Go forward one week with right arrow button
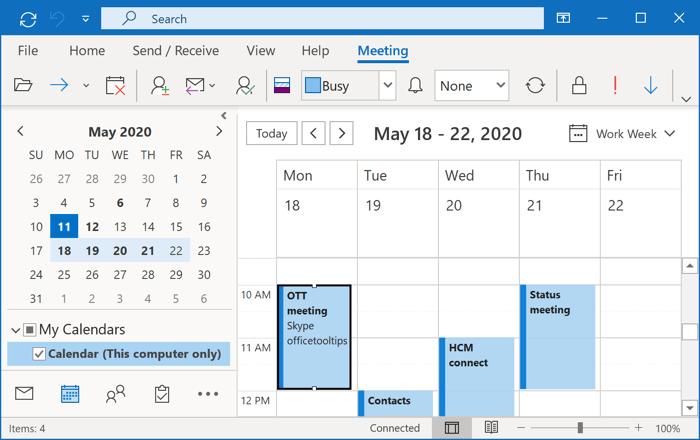Screen dimensions: 700x440 pos(342,133)
